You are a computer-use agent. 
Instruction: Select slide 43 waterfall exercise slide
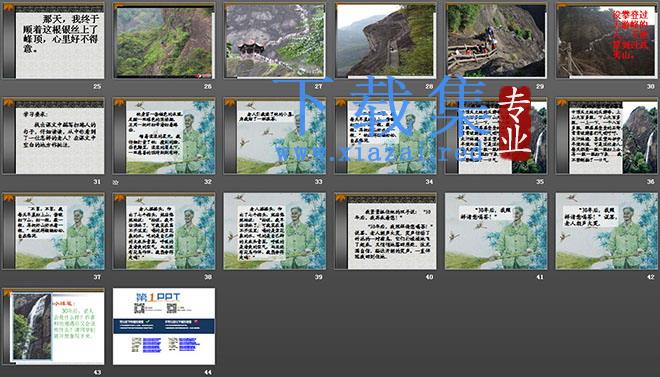(53, 327)
